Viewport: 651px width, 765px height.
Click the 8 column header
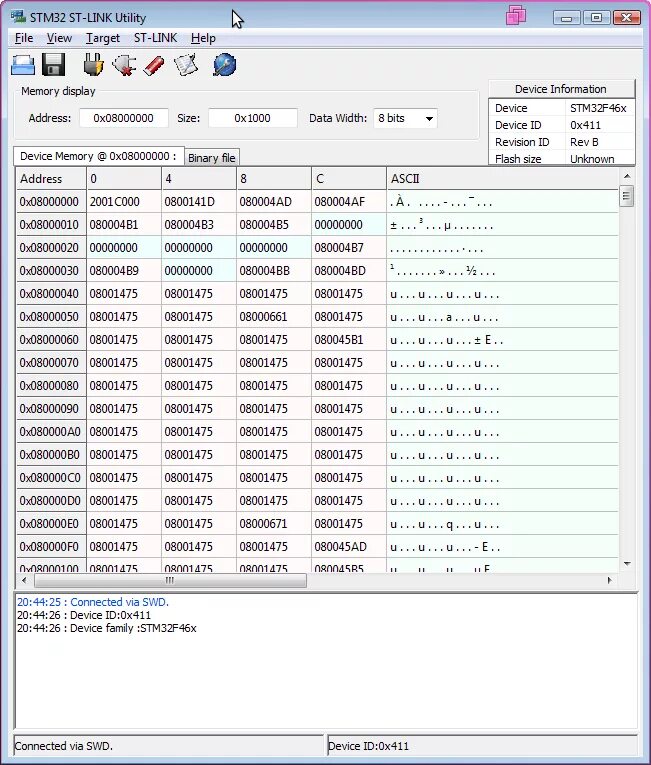point(274,179)
